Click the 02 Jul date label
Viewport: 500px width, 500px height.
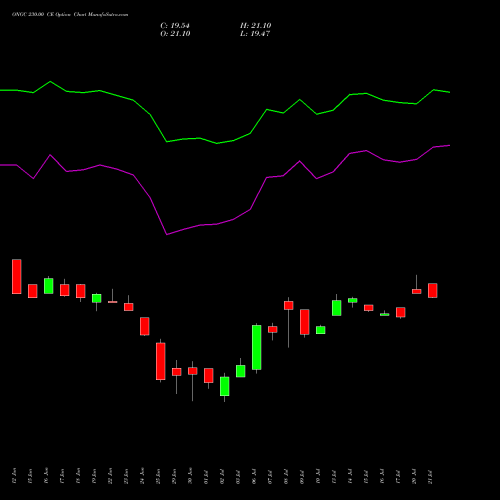[222, 477]
